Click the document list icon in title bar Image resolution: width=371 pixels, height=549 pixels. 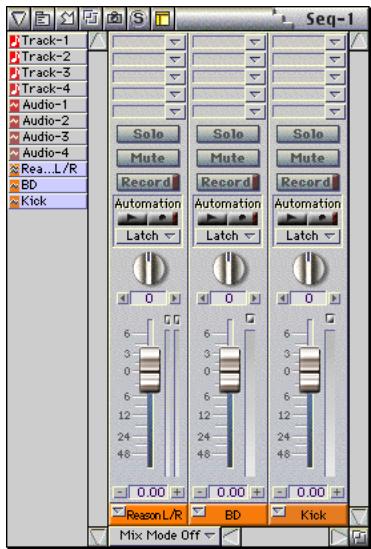click(x=43, y=19)
